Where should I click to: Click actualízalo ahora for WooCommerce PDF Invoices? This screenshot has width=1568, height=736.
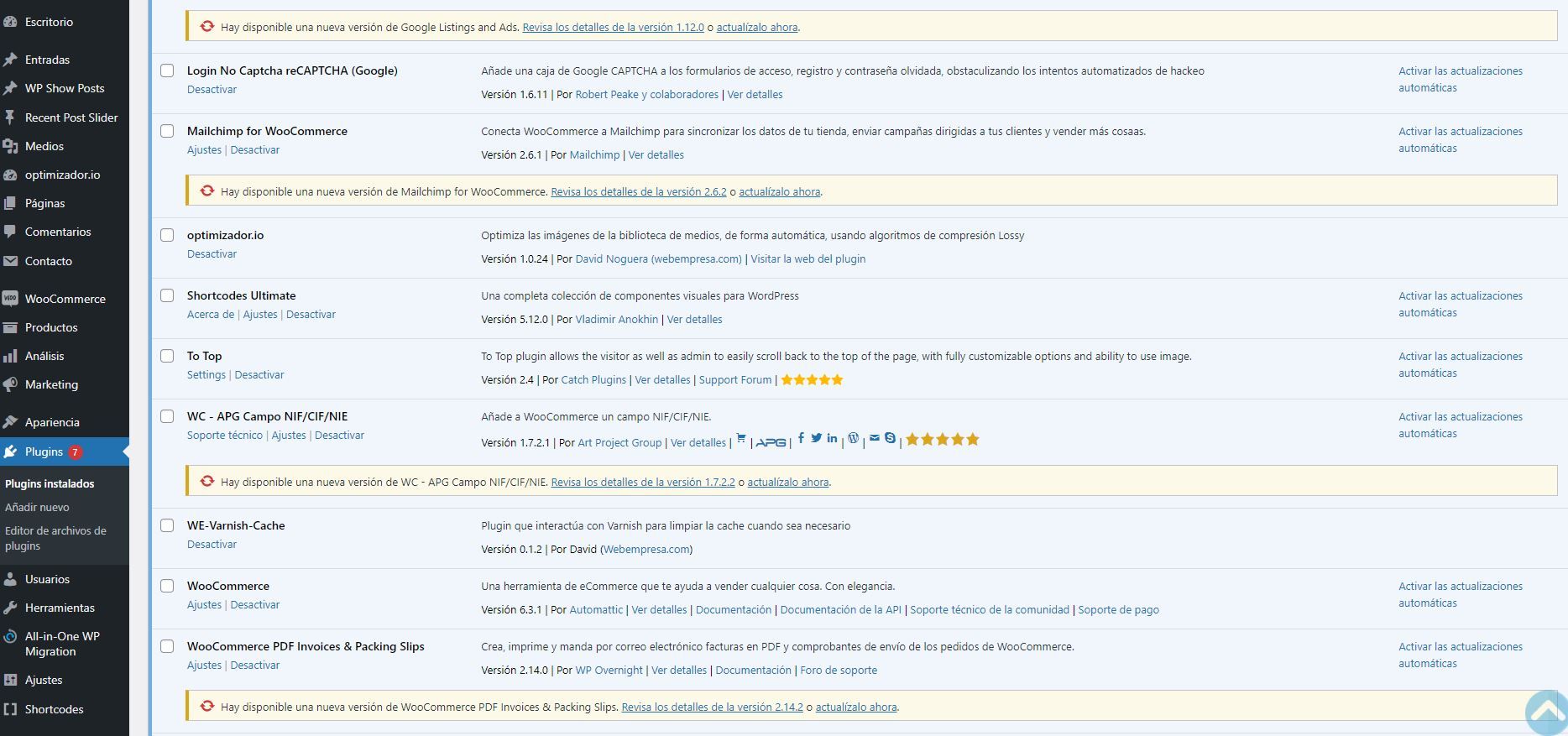[x=856, y=707]
